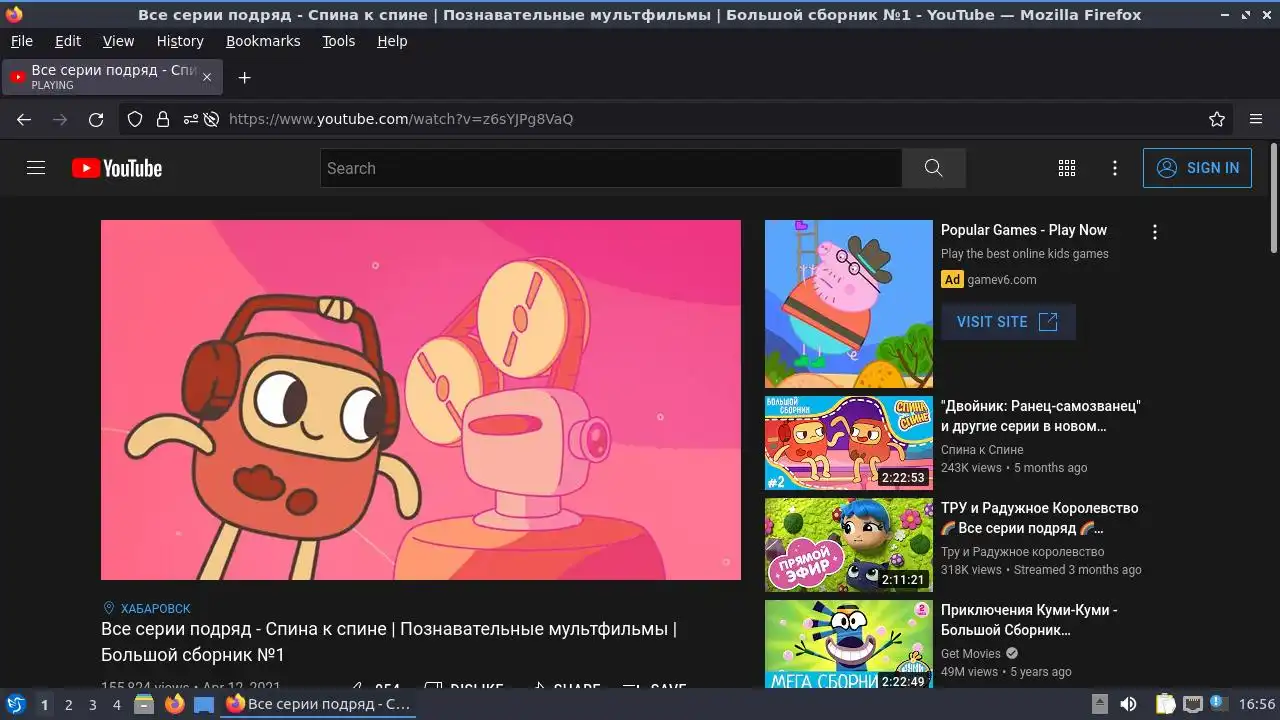Click the notification tray icon beside the clock
Screen dimensions: 1280x720
1219,704
